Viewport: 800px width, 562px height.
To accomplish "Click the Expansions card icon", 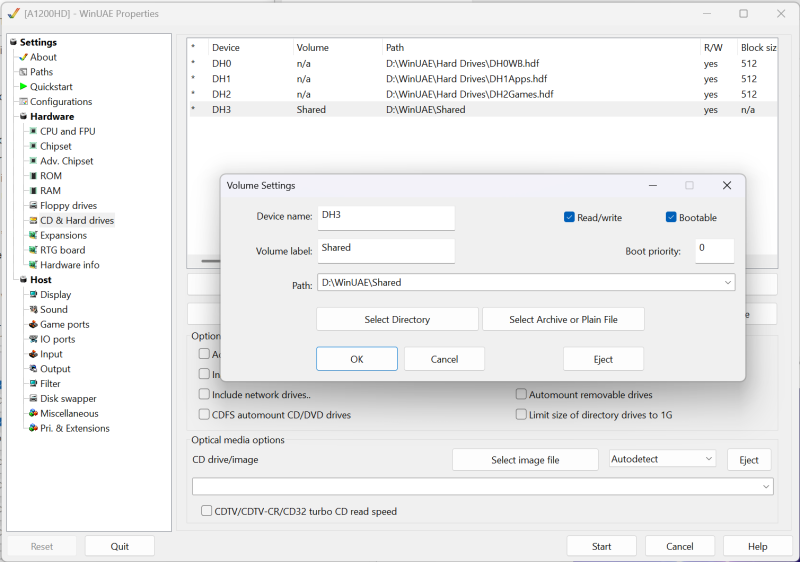I will 33,235.
